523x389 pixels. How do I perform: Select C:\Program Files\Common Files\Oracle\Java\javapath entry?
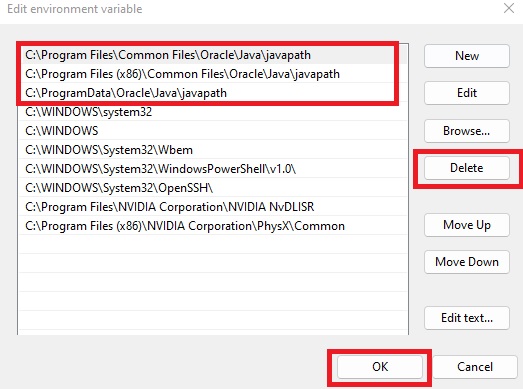[213, 55]
